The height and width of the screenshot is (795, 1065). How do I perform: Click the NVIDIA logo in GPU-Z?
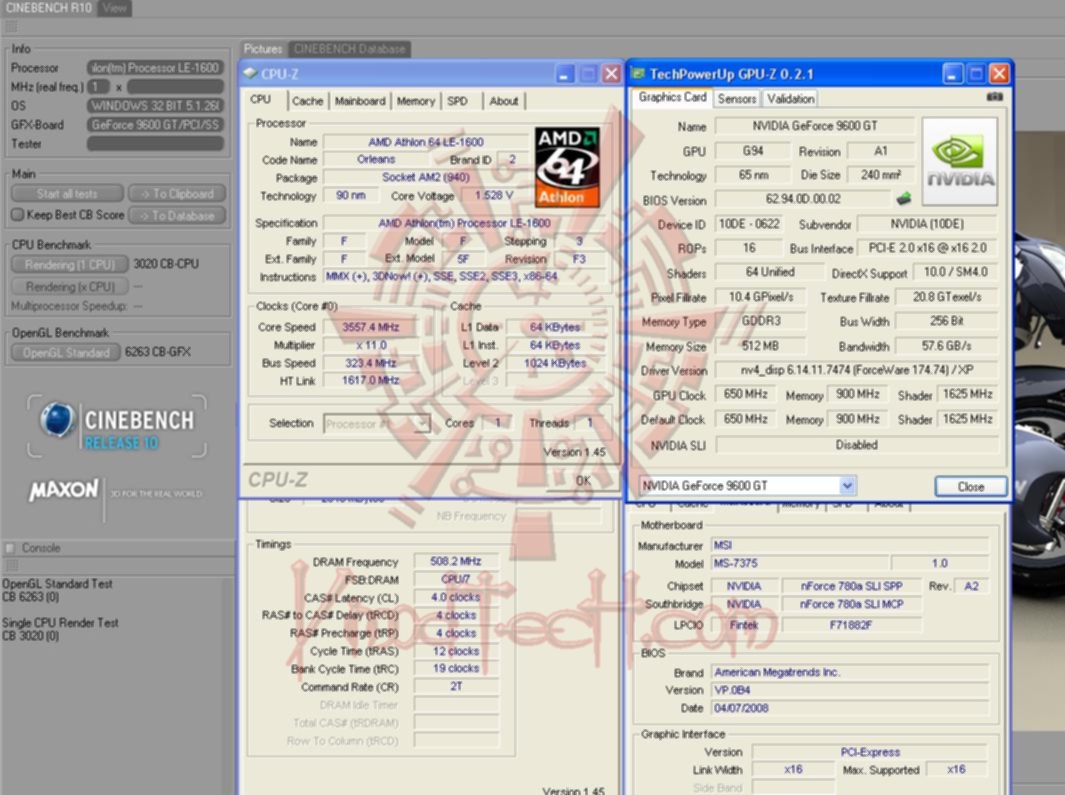point(960,162)
